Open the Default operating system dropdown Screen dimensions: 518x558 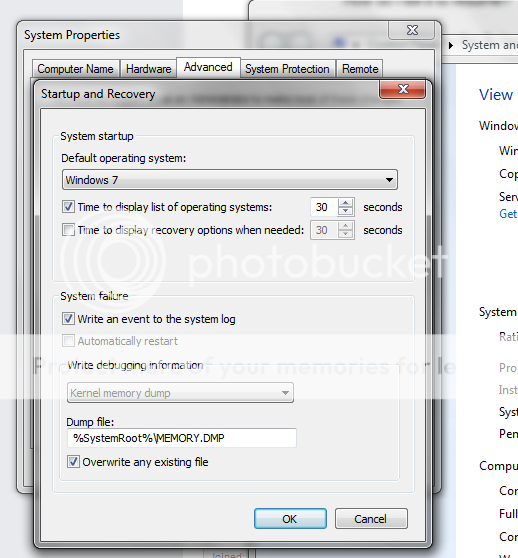[230, 180]
